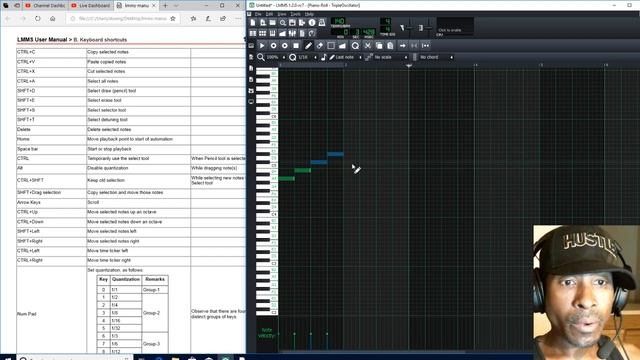Image resolution: width=640 pixels, height=360 pixels.
Task: Open the browser favorites hub icon
Action: [x=193, y=18]
